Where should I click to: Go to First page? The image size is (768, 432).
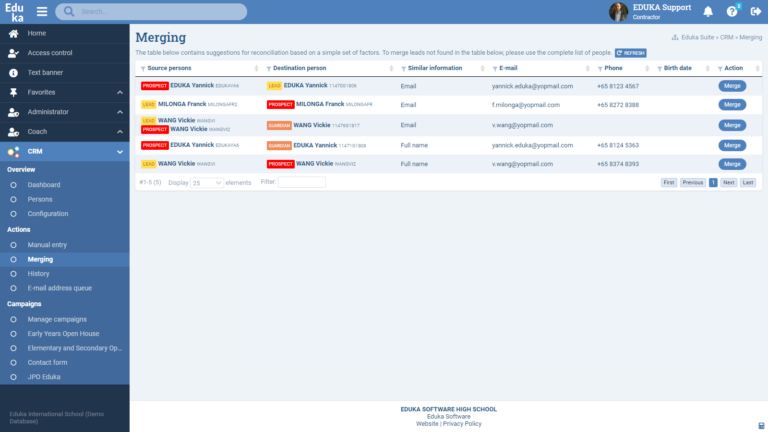point(669,183)
